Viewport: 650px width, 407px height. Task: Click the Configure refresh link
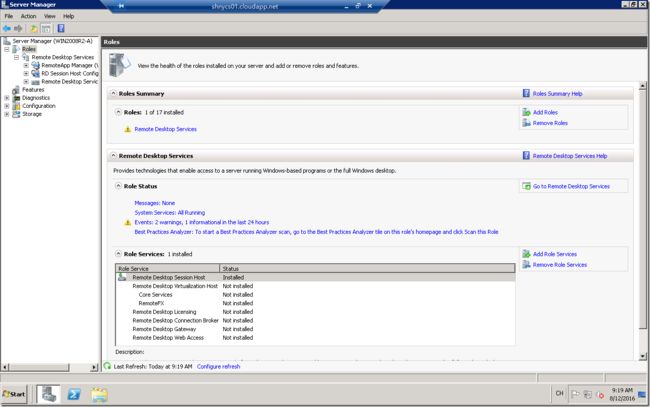218,366
